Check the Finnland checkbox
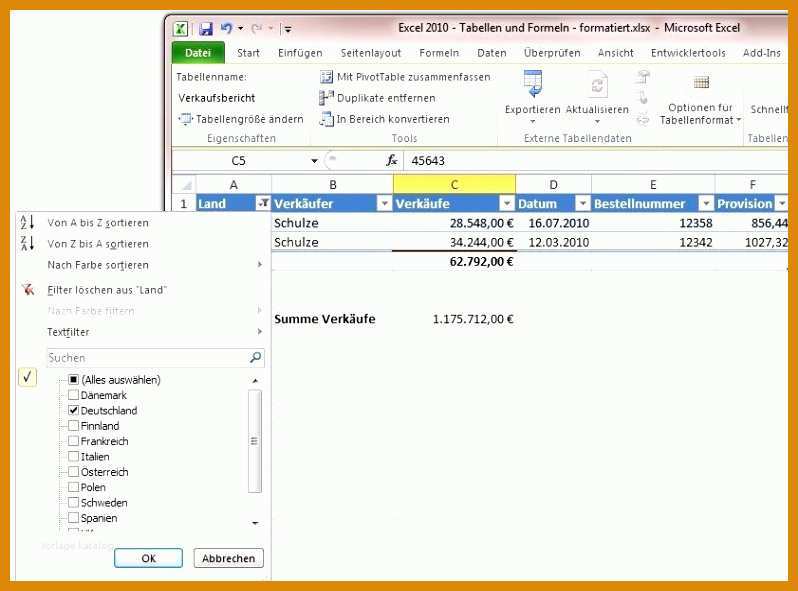 [73, 426]
